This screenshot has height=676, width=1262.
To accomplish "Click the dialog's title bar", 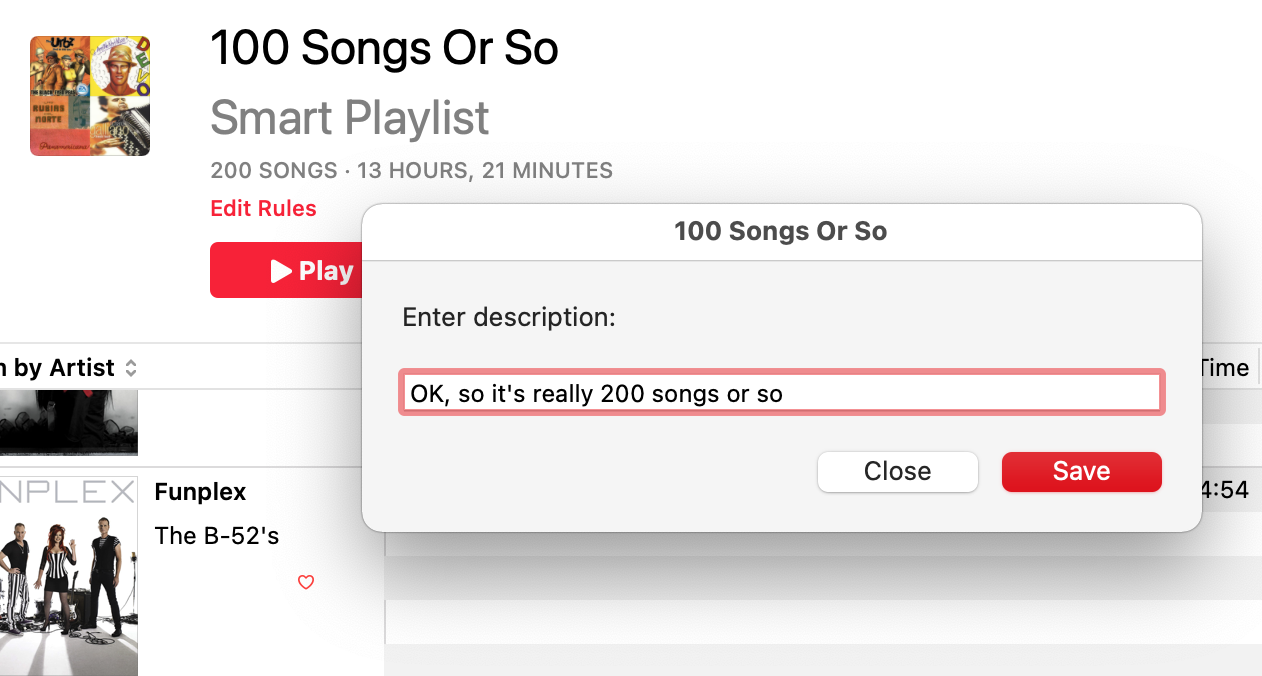I will coord(780,232).
